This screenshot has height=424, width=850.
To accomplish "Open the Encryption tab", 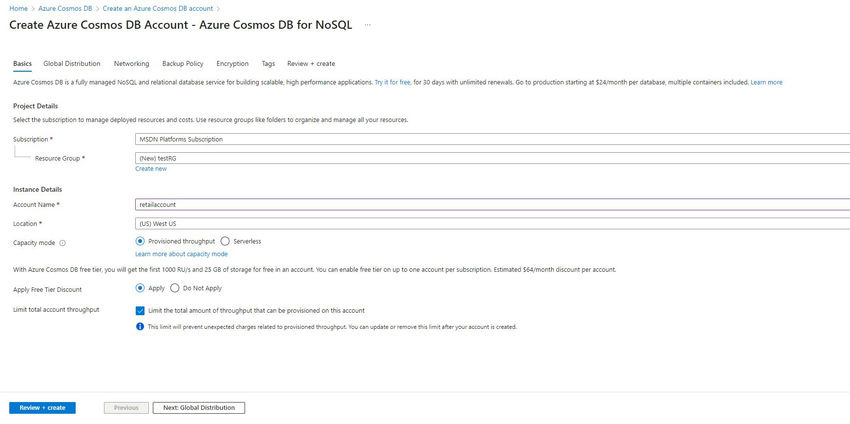I will 233,63.
